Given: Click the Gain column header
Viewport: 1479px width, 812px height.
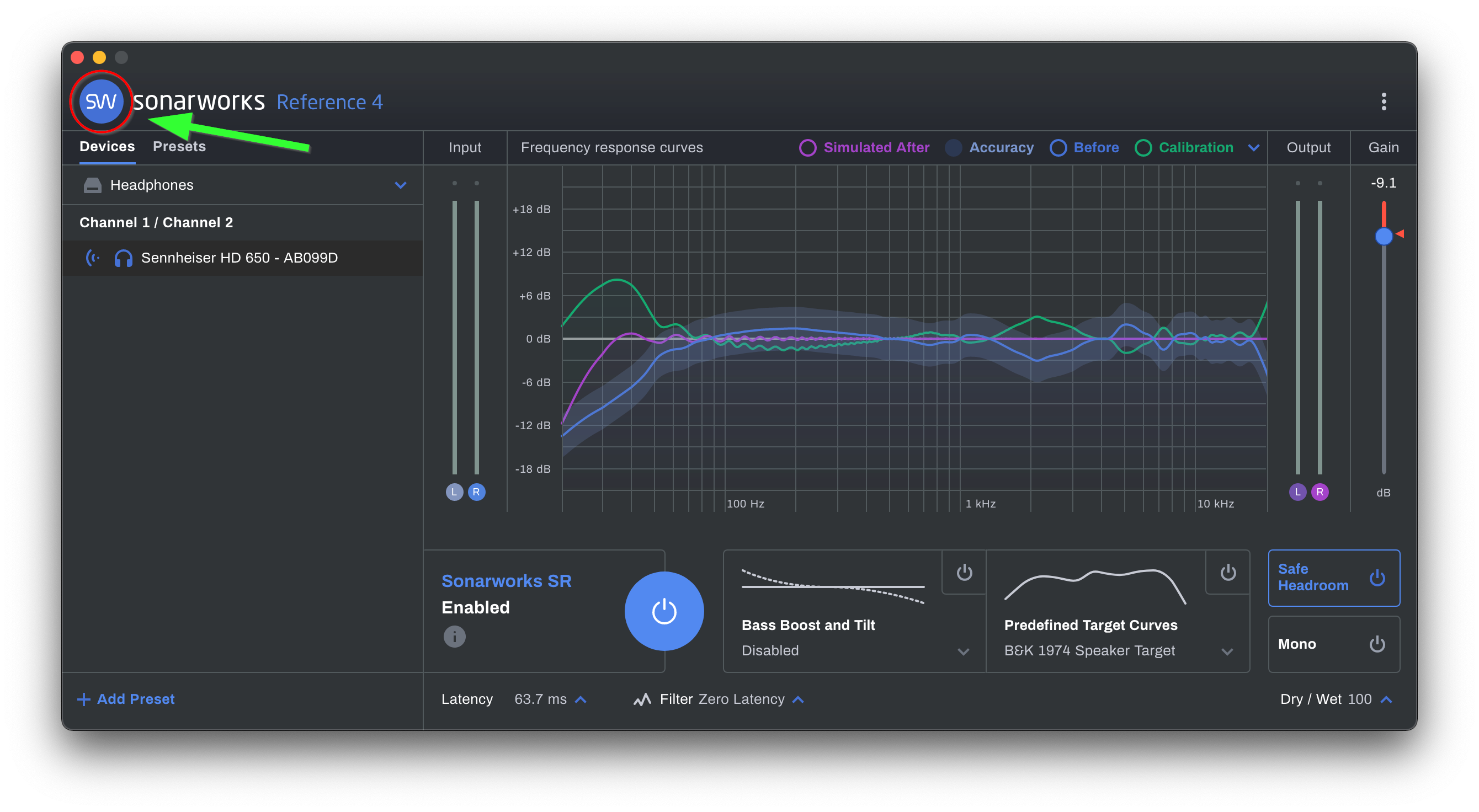Looking at the screenshot, I should click(1384, 147).
